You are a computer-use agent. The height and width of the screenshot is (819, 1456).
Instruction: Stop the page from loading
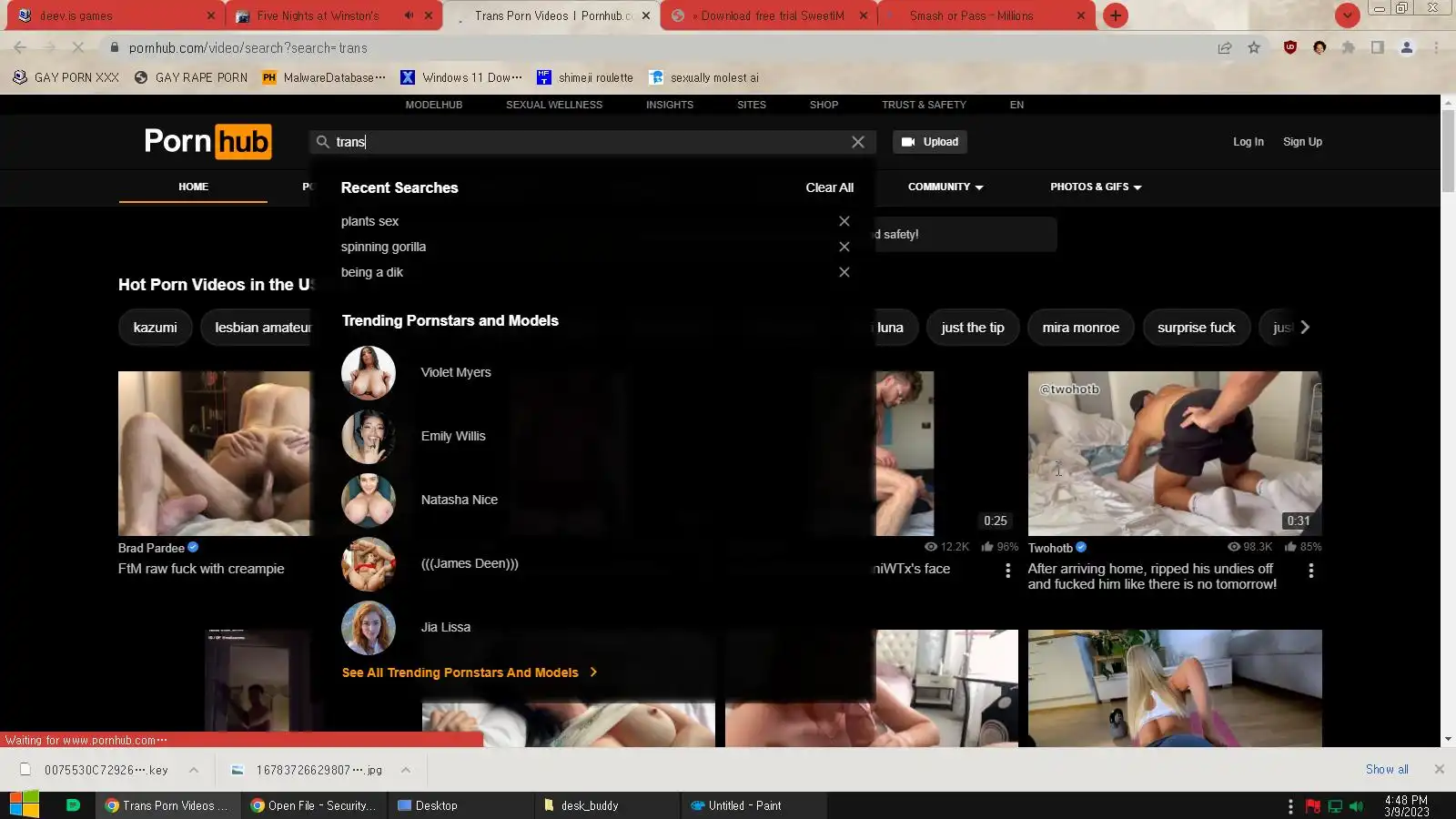[78, 47]
